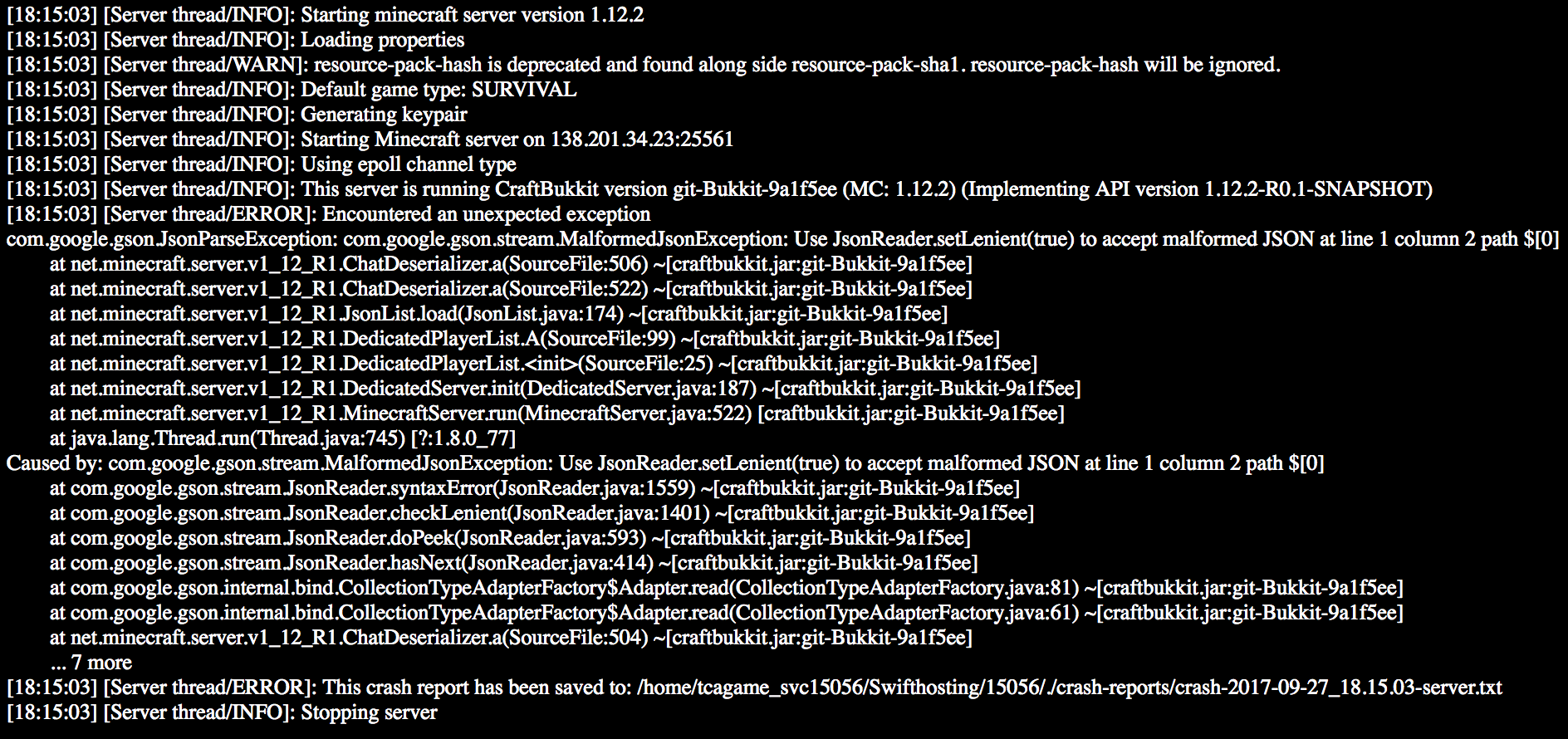Click the 'Starting minecraft server version 1.12.2' line
Image resolution: width=1568 pixels, height=739 pixels.
pyautogui.click(x=325, y=15)
